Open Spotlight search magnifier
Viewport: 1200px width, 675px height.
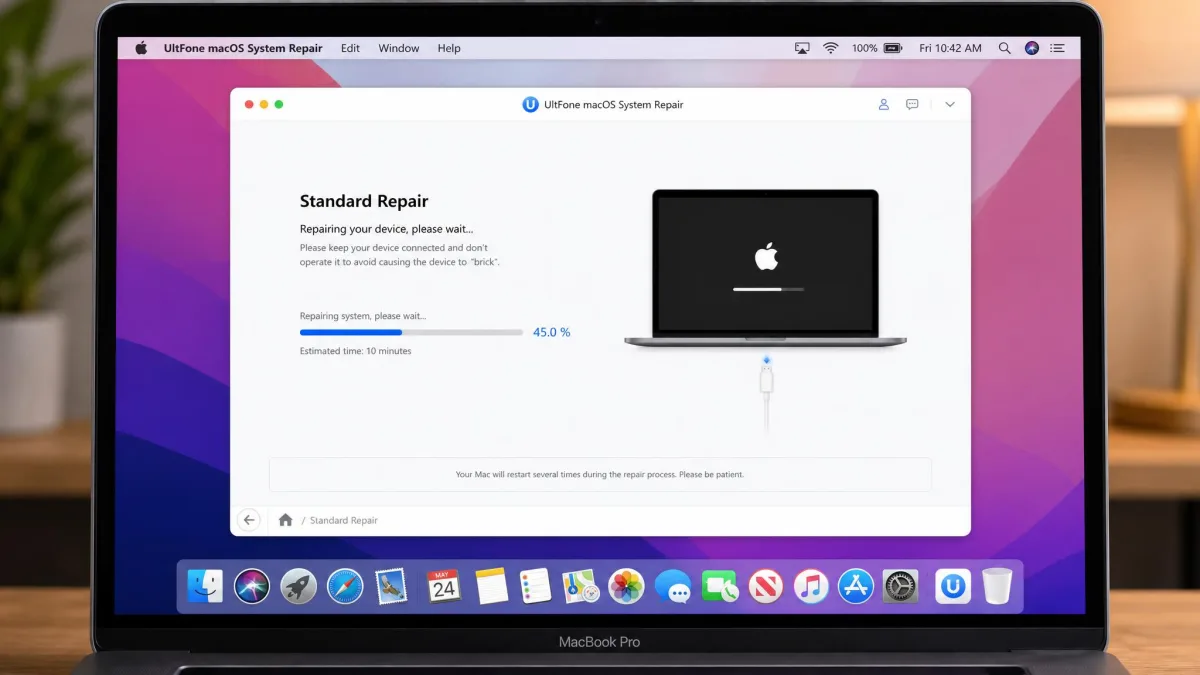pyautogui.click(x=1004, y=48)
